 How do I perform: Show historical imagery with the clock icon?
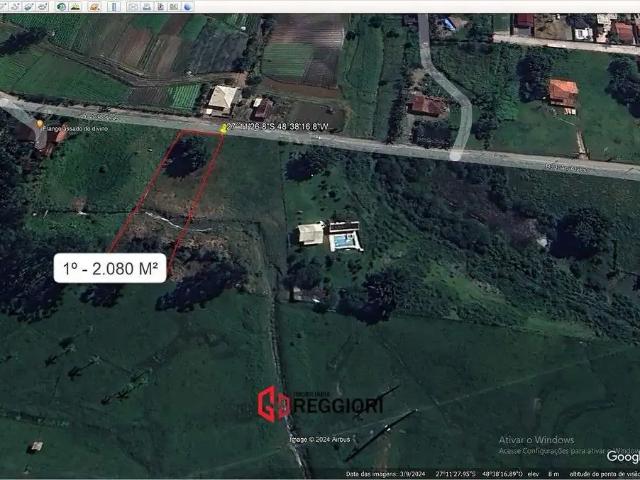pos(61,6)
